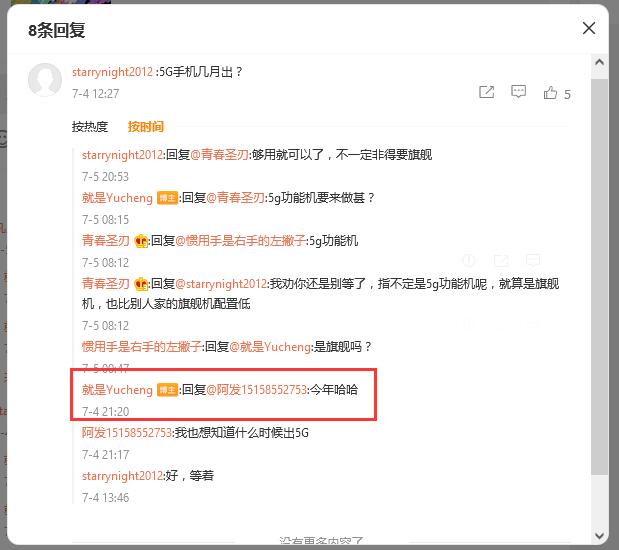The image size is (619, 550).
Task: Select question text 5G手机几月出？
Action: tap(201, 72)
